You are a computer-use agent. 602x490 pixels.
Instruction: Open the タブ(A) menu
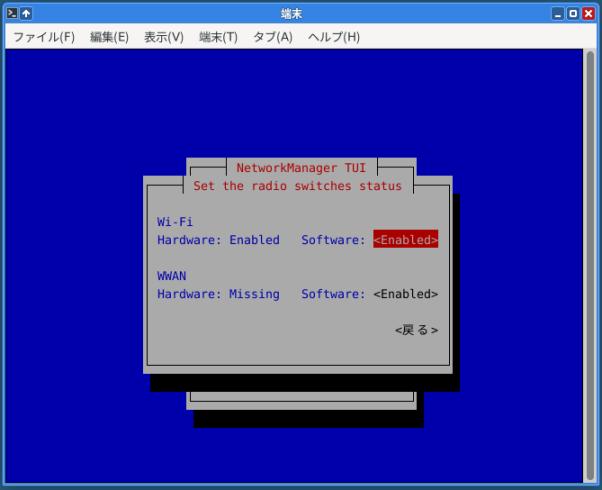273,37
